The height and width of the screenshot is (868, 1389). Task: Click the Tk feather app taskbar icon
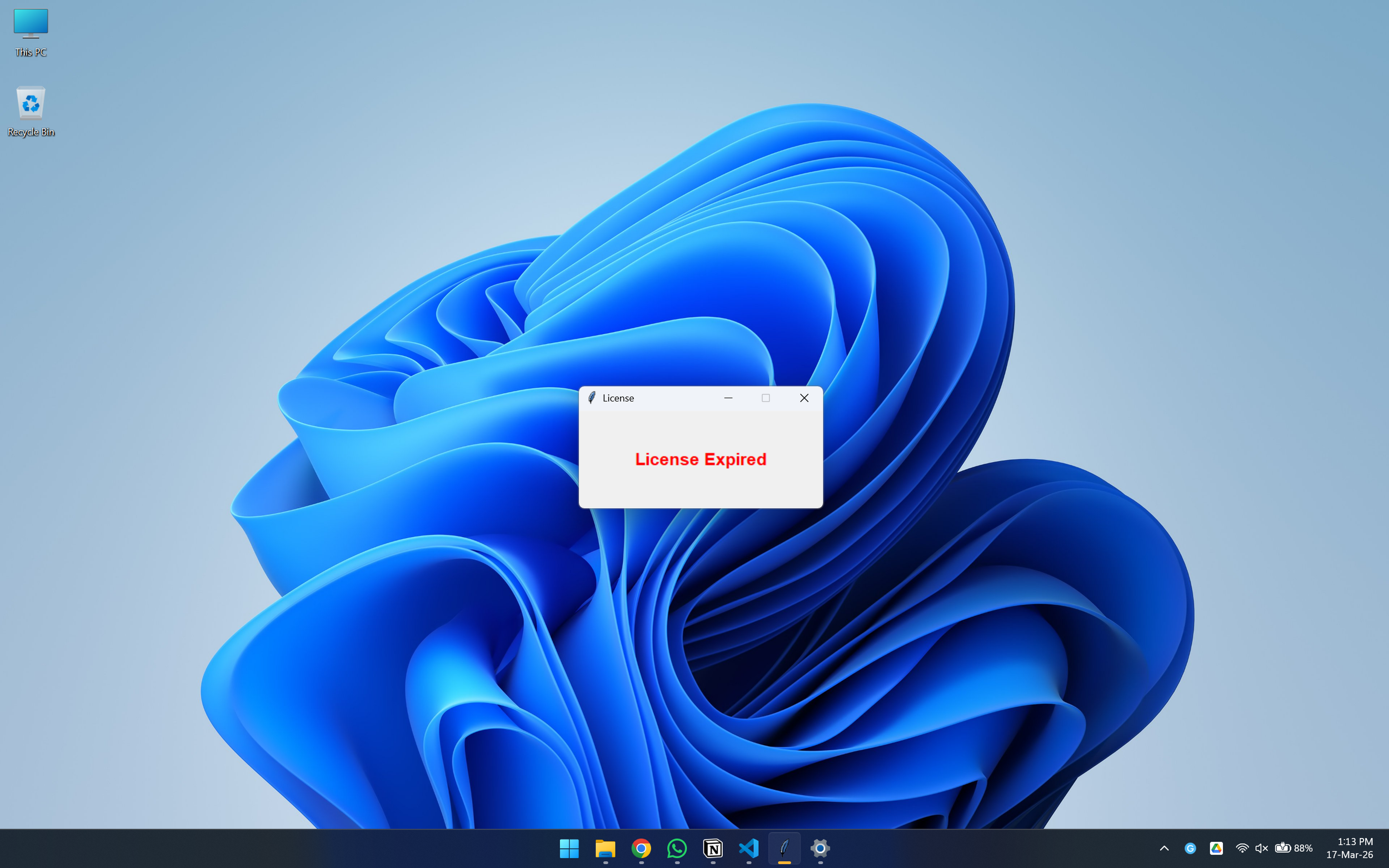(785, 848)
